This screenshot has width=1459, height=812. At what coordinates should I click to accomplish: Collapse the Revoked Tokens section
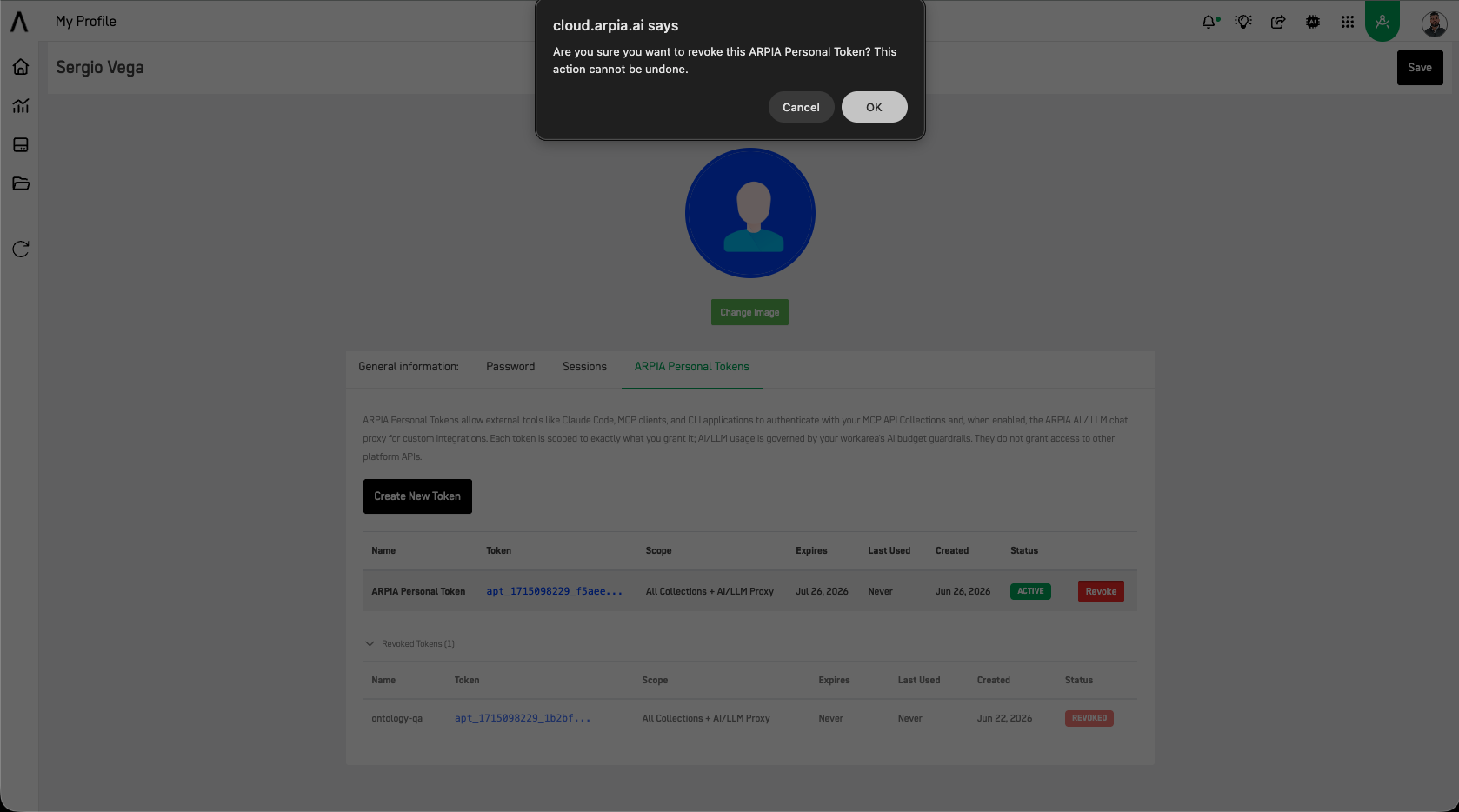[x=410, y=644]
